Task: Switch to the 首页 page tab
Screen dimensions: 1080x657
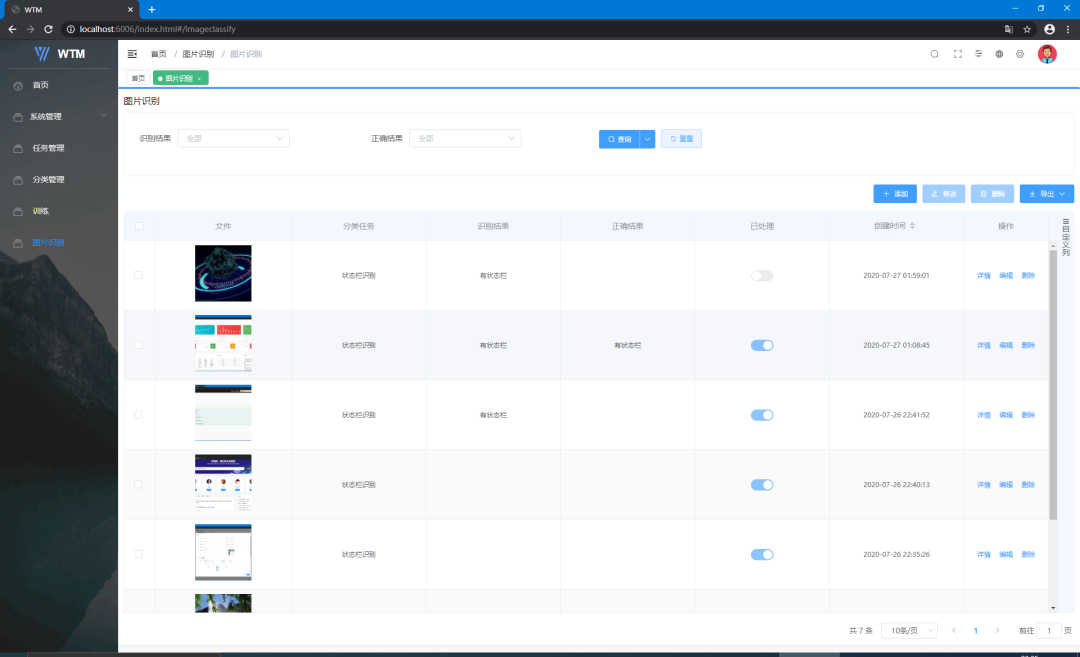Action: click(138, 79)
